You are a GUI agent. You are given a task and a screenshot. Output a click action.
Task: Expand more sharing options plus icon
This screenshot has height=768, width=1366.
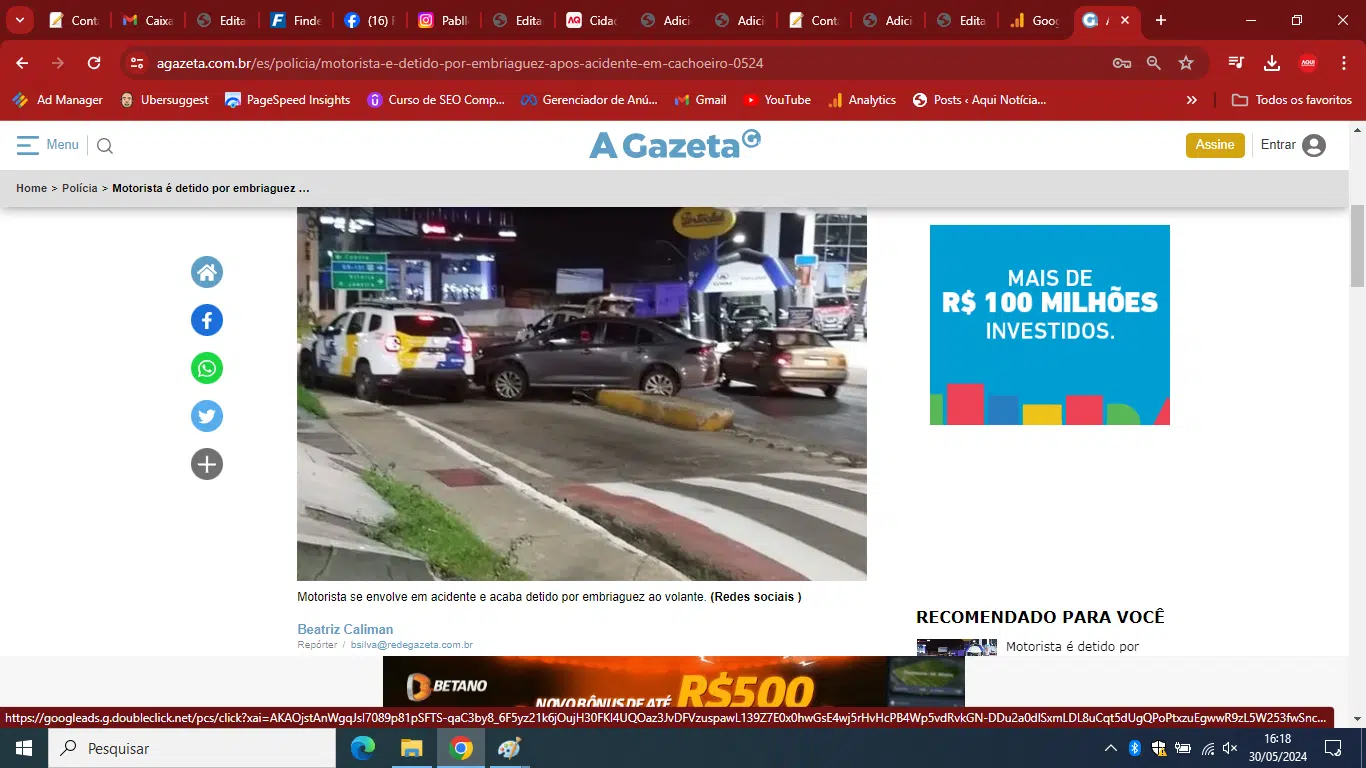[207, 464]
